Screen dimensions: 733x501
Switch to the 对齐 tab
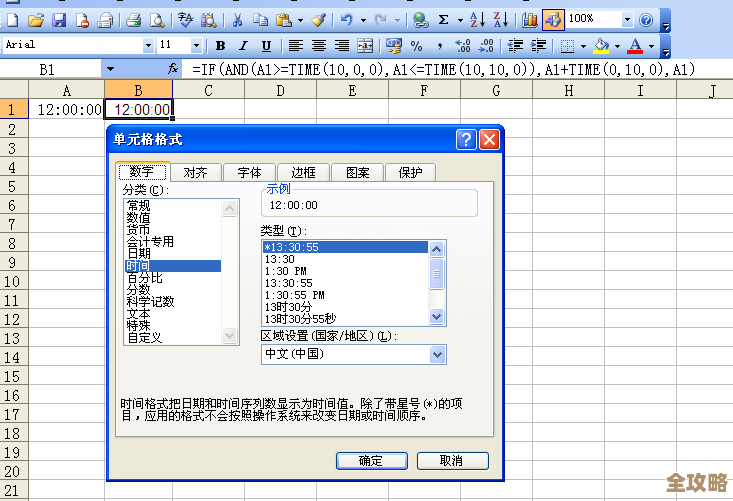[195, 172]
